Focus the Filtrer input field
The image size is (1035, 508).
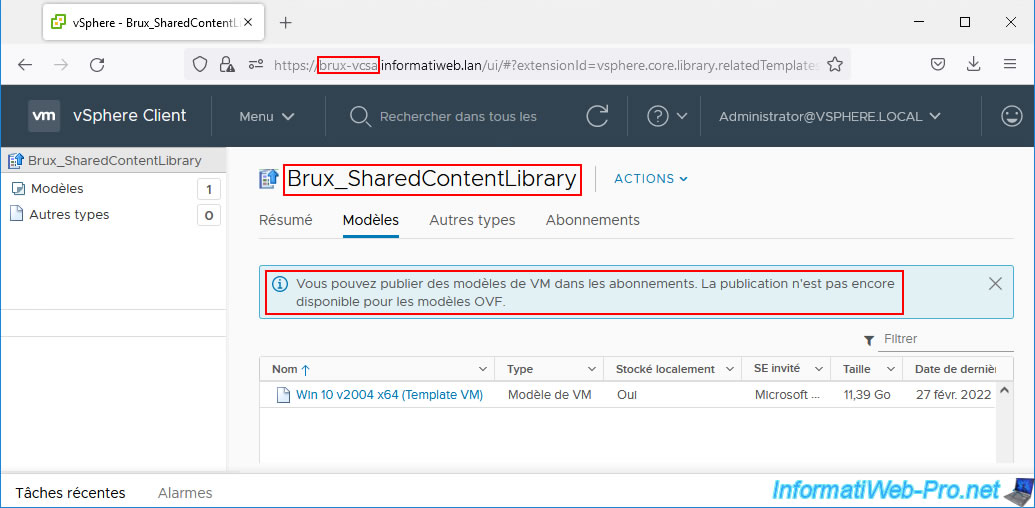[948, 339]
